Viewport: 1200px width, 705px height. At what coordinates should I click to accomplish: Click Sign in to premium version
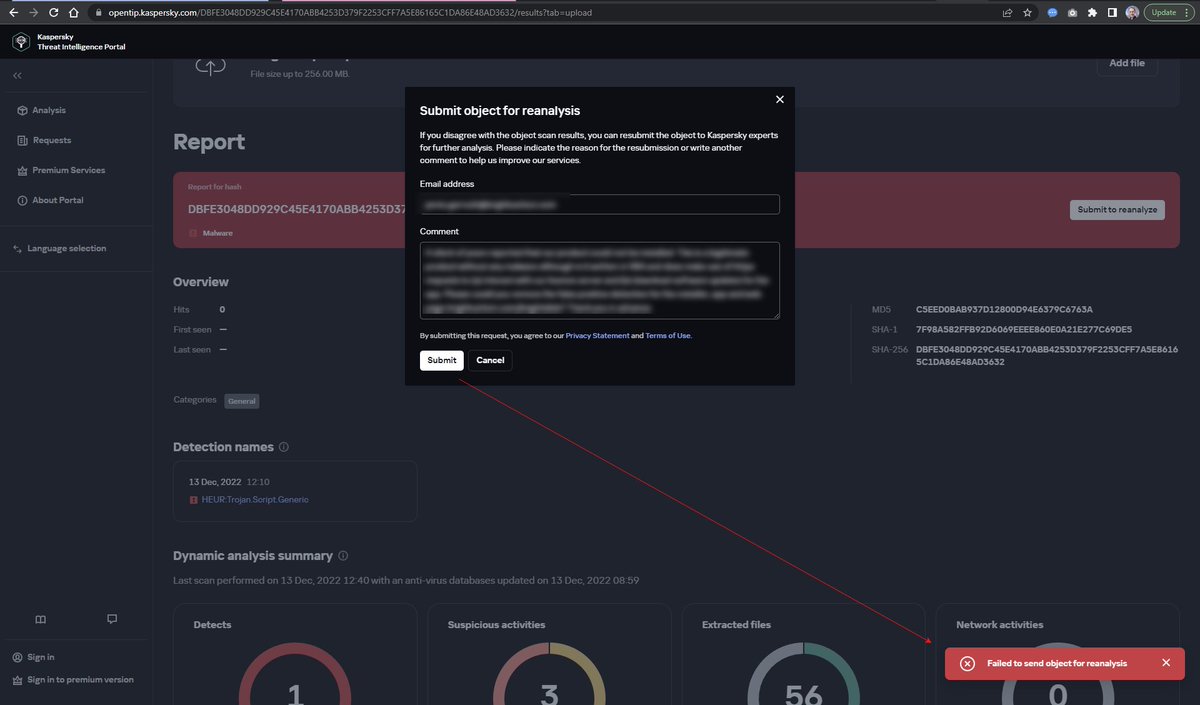tap(80, 680)
